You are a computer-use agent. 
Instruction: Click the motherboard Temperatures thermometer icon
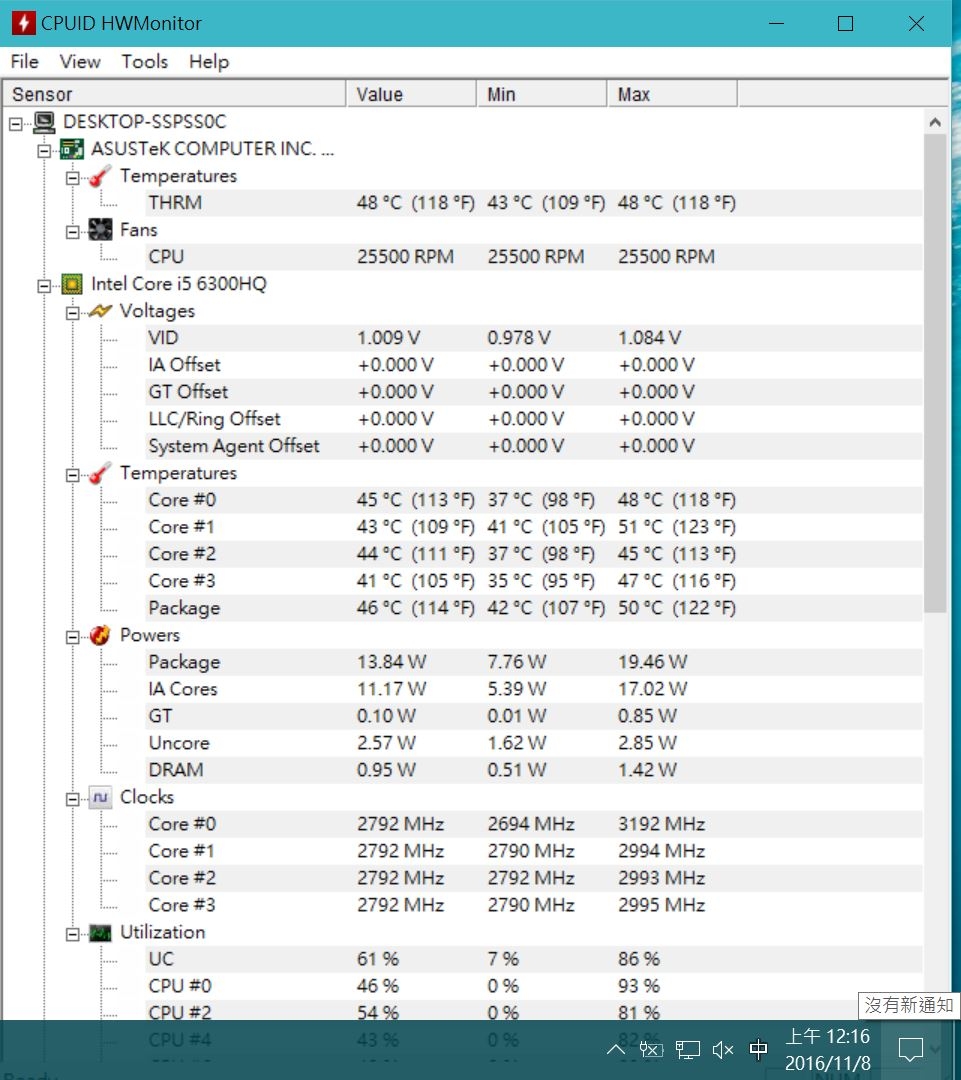pyautogui.click(x=101, y=176)
